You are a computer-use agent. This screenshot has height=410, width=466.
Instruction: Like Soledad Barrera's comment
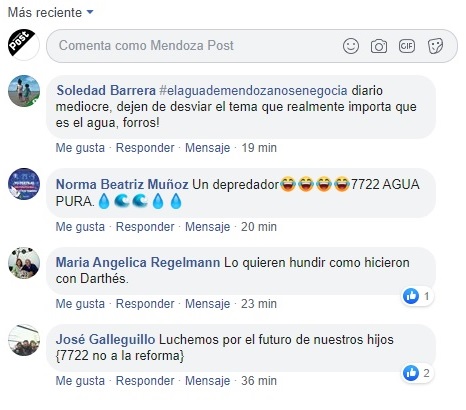[x=80, y=148]
